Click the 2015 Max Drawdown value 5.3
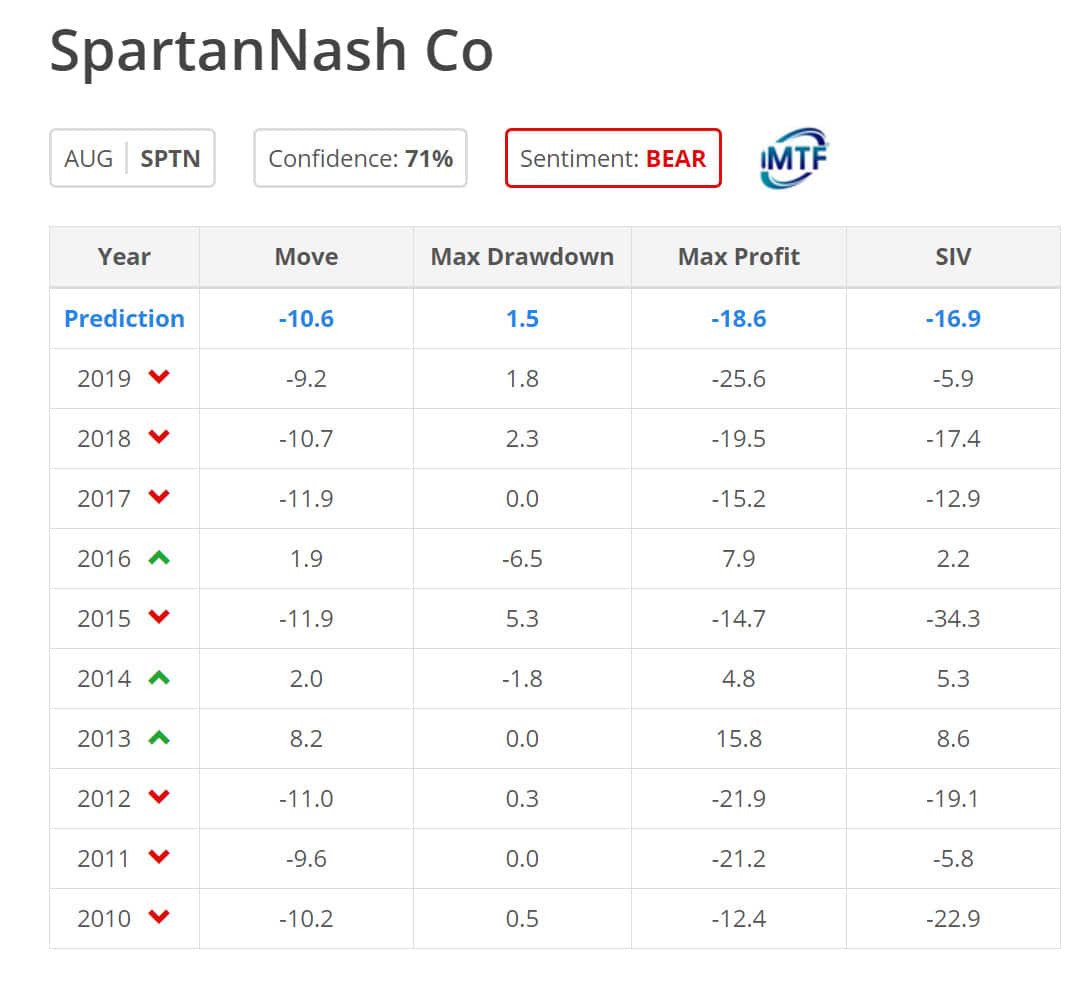Image resolution: width=1088 pixels, height=987 pixels. [x=522, y=619]
